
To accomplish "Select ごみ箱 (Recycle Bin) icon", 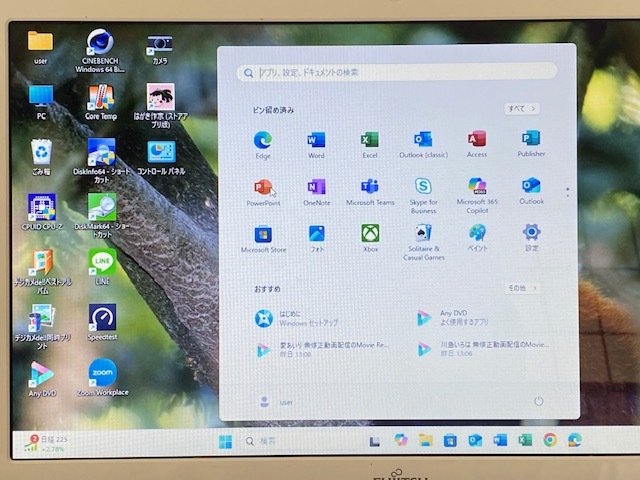I will point(41,157).
